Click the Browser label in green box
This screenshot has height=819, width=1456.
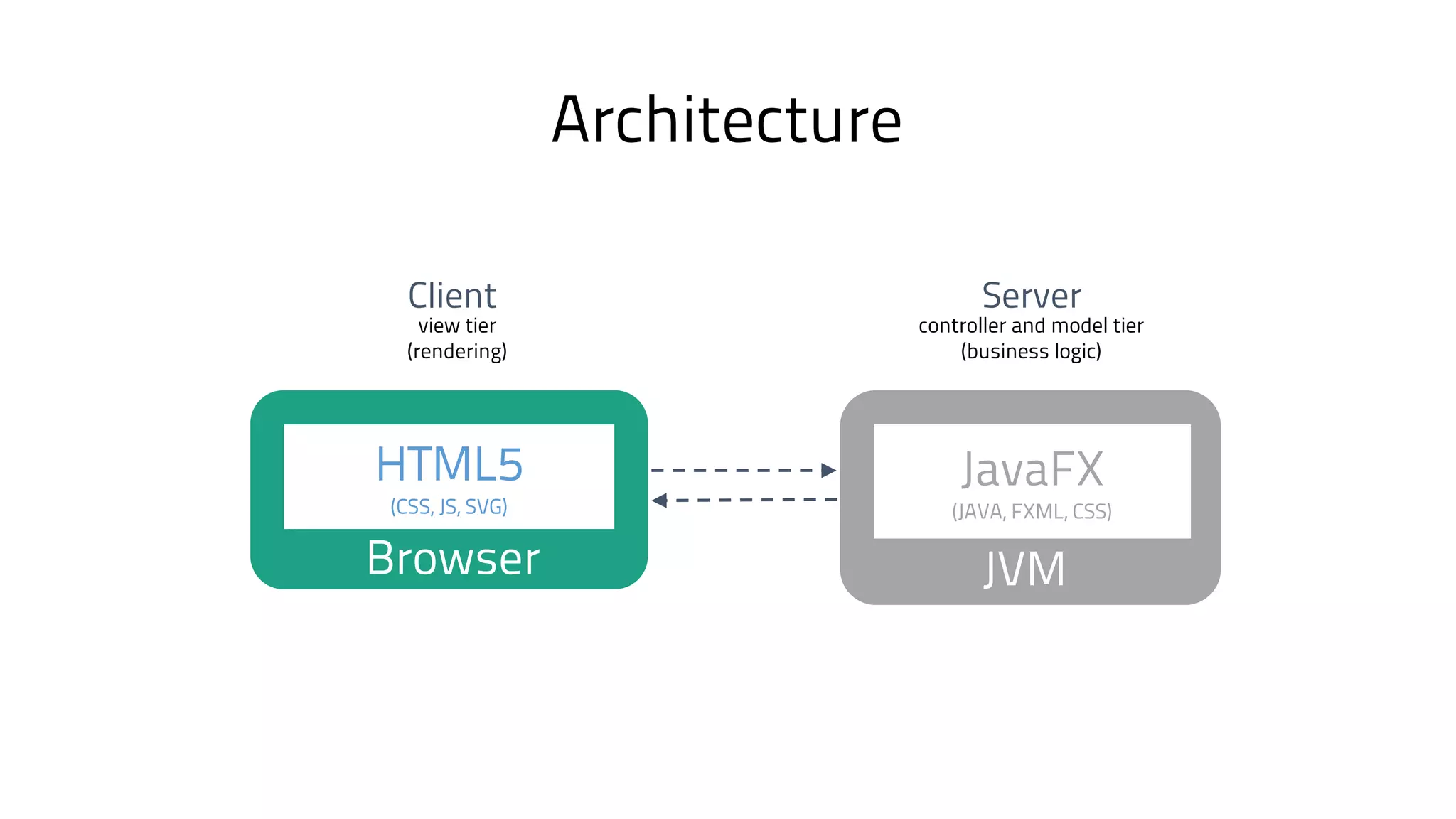click(x=453, y=558)
